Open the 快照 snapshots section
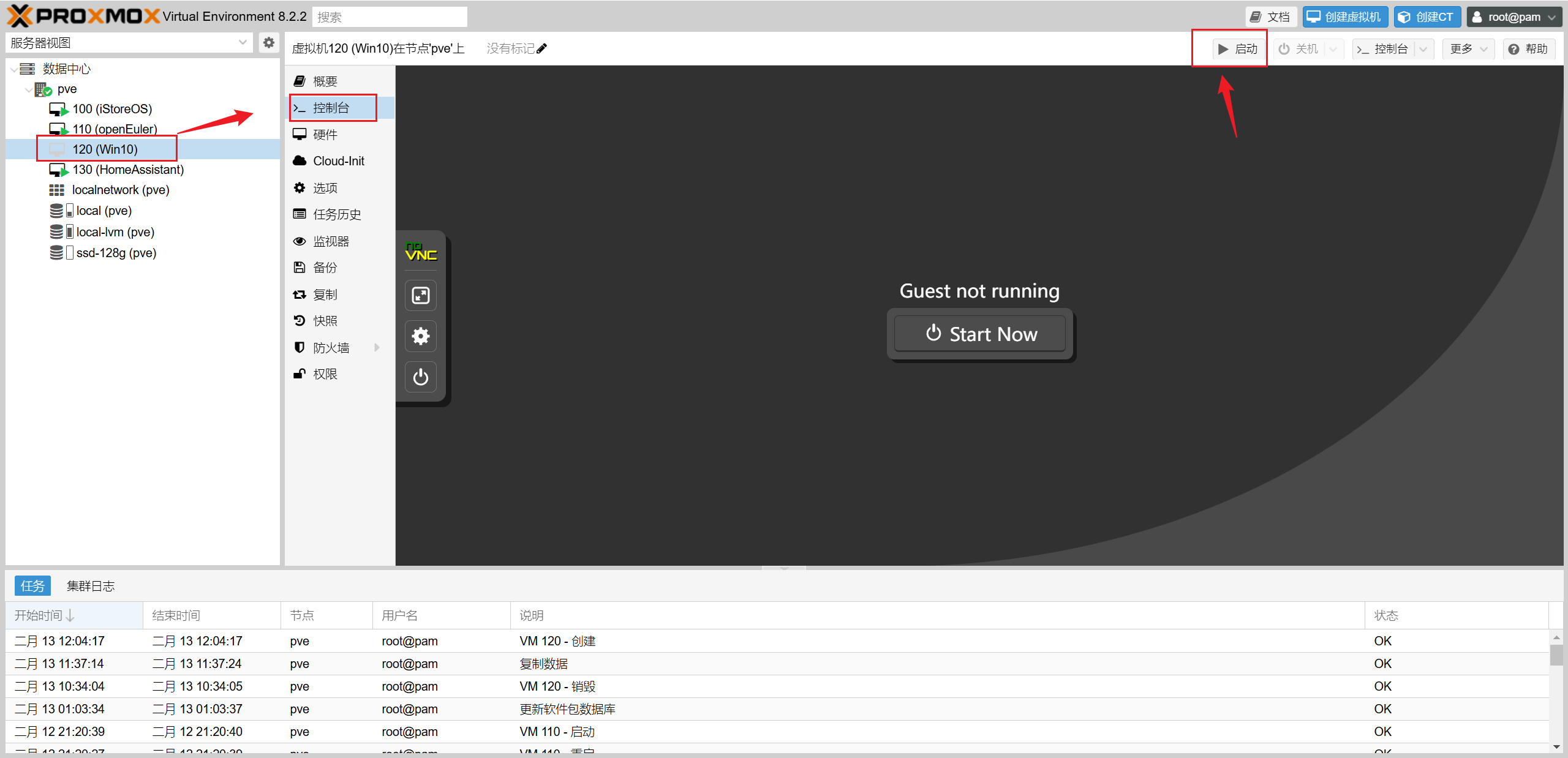1568x758 pixels. 325,321
